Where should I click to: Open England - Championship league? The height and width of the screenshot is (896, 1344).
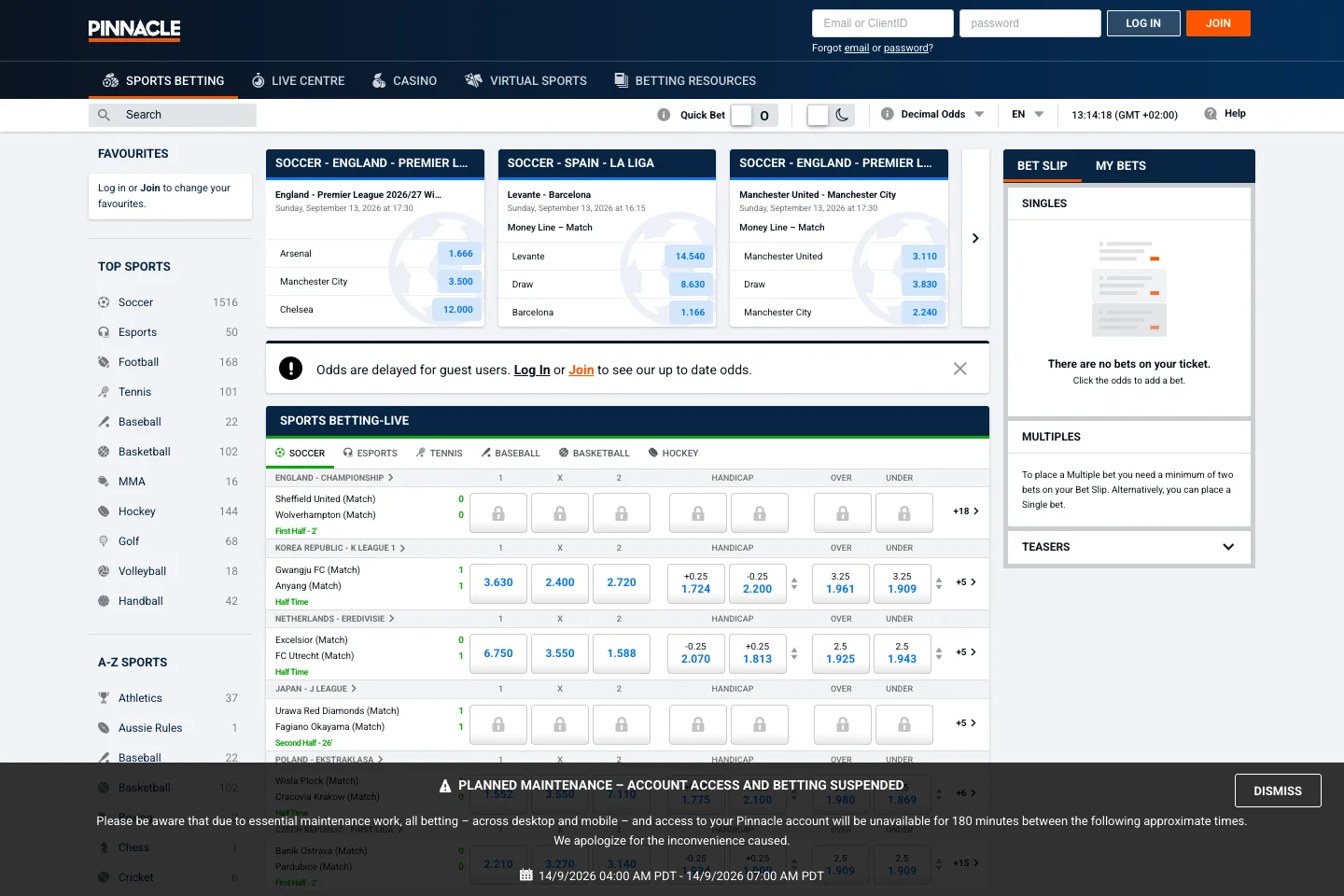[334, 478]
